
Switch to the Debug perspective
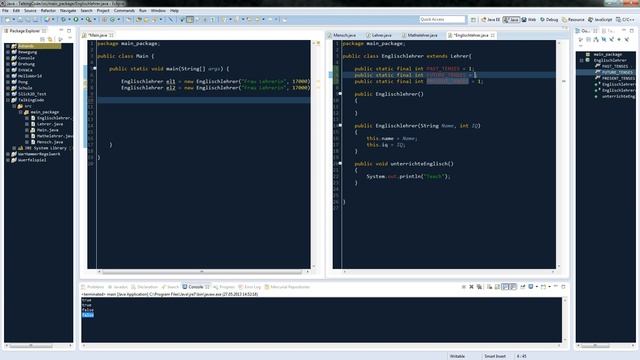pyautogui.click(x=549, y=20)
